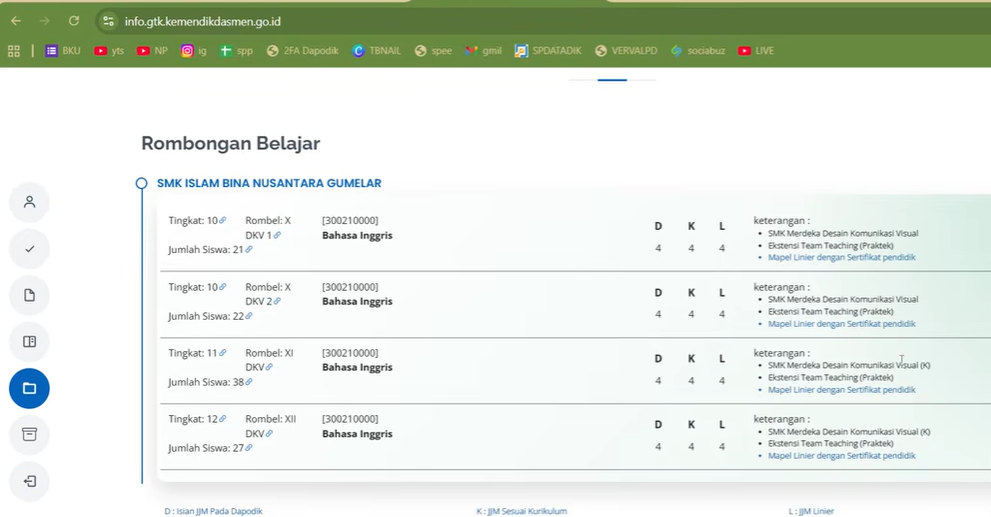This screenshot has width=991, height=517.
Task: Click link icon next to DKV 2
Action: point(277,301)
